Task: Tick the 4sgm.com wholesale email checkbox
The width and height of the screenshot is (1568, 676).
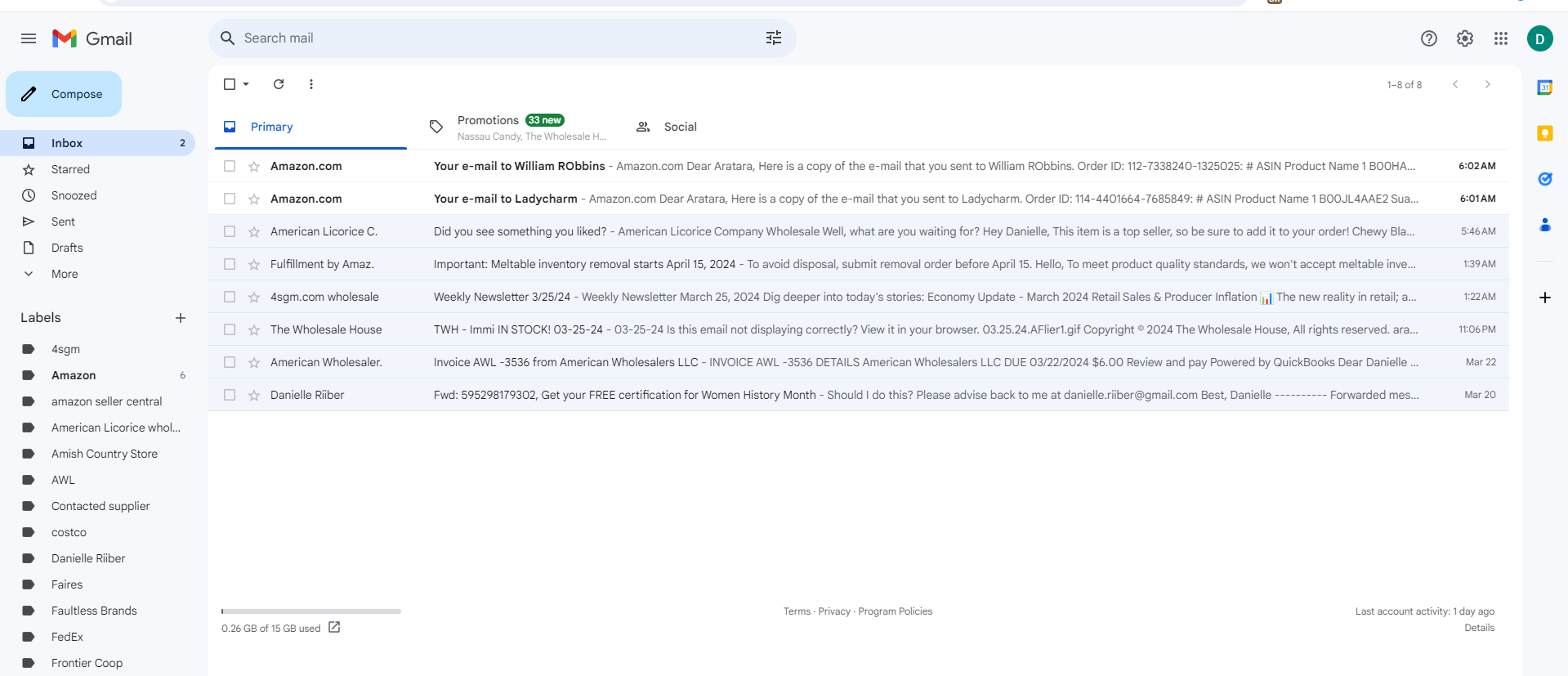Action: pyautogui.click(x=230, y=297)
